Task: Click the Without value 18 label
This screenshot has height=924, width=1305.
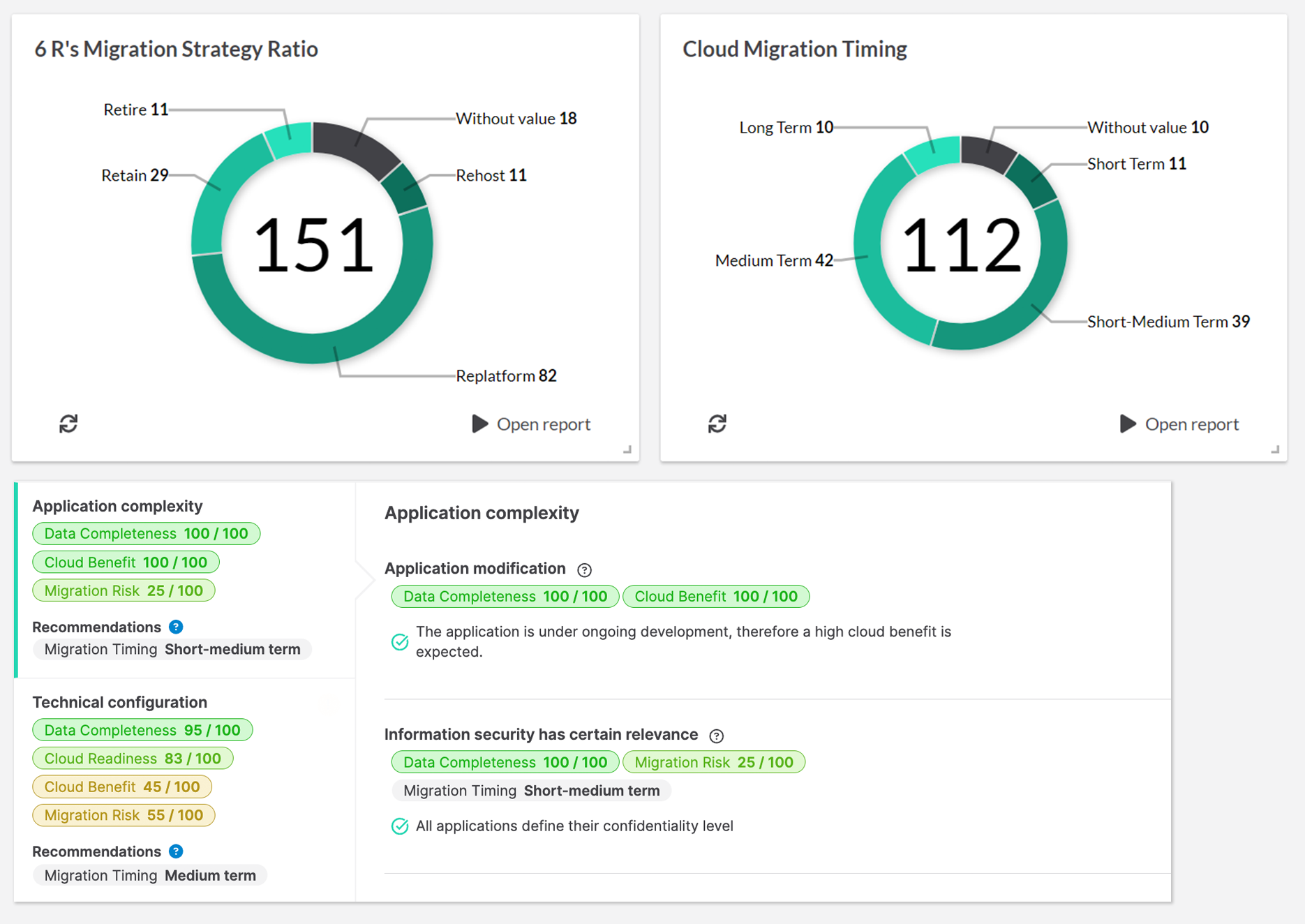Action: (x=516, y=119)
